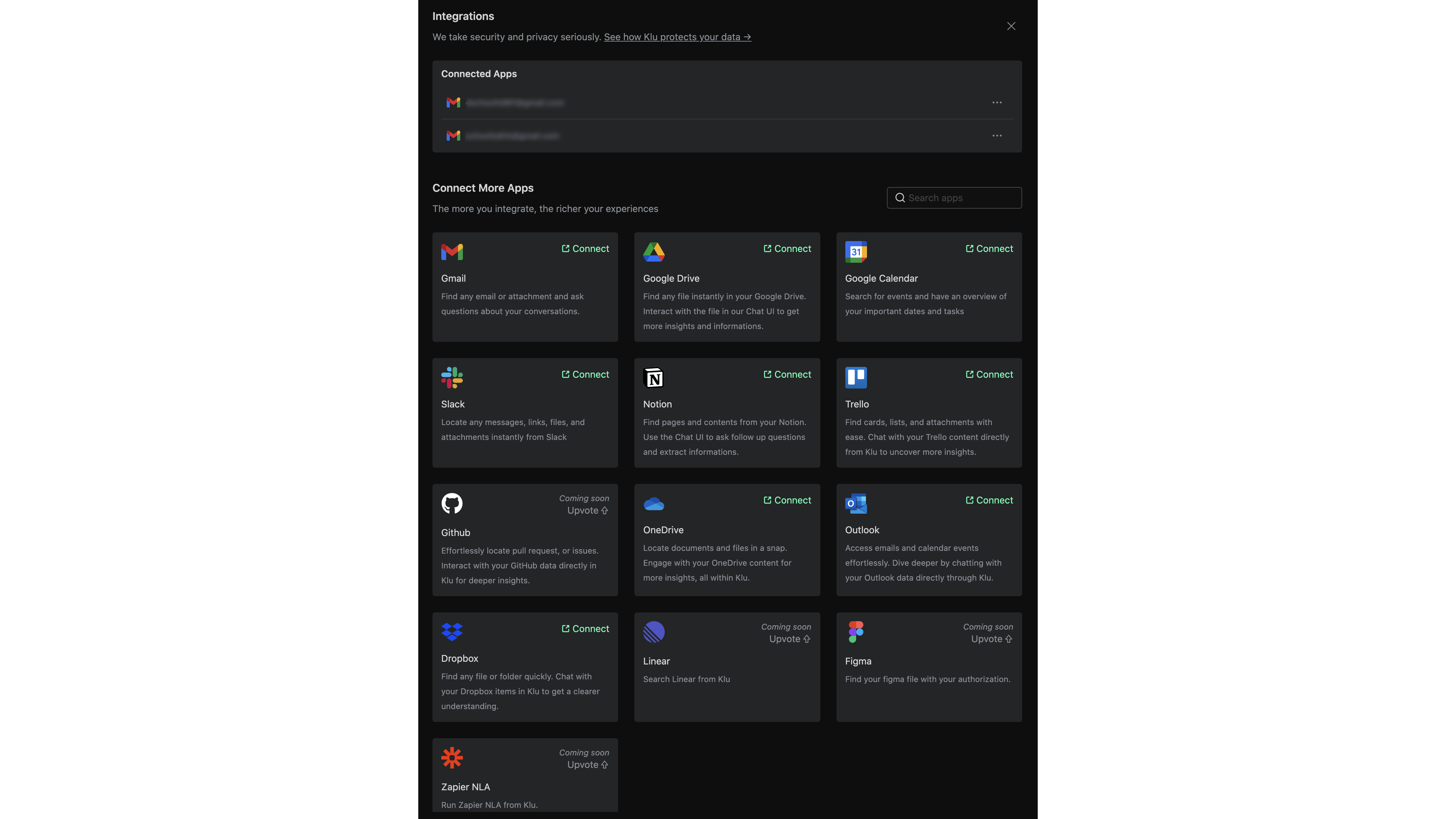The width and height of the screenshot is (1456, 819).
Task: Connect the OneDrive app
Action: (x=787, y=500)
